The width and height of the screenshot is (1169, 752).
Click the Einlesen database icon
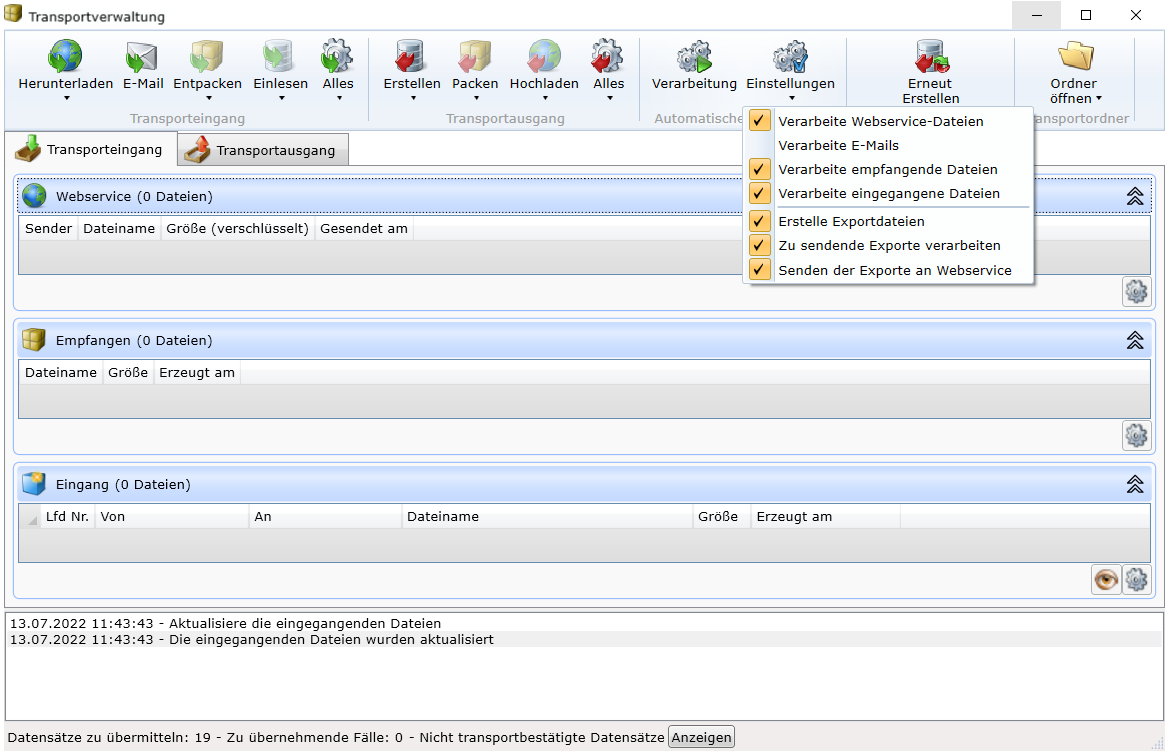280,56
